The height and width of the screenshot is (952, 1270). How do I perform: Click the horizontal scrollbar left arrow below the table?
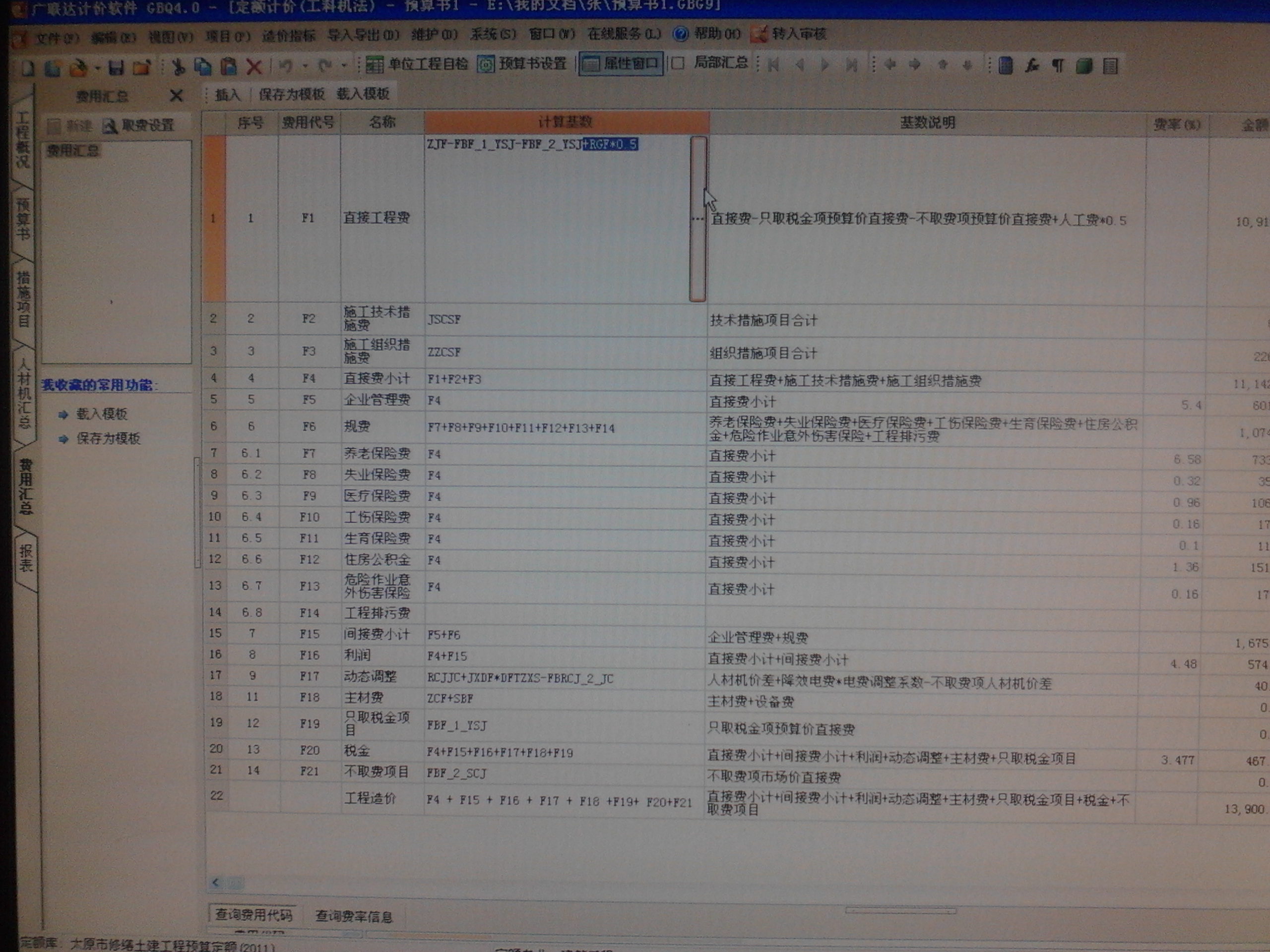[215, 883]
